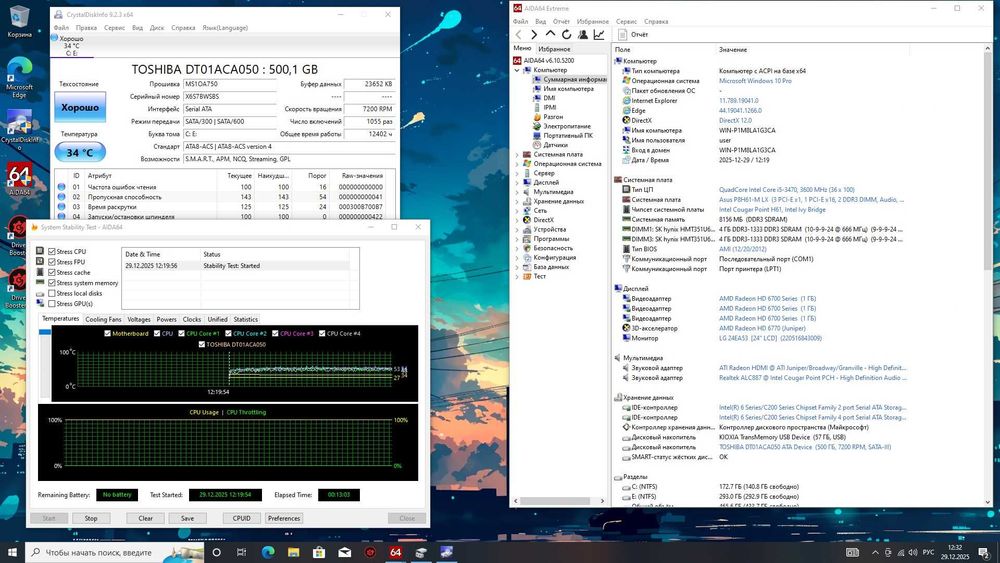Click the Save button
Image resolution: width=1000 pixels, height=563 pixels.
click(188, 518)
